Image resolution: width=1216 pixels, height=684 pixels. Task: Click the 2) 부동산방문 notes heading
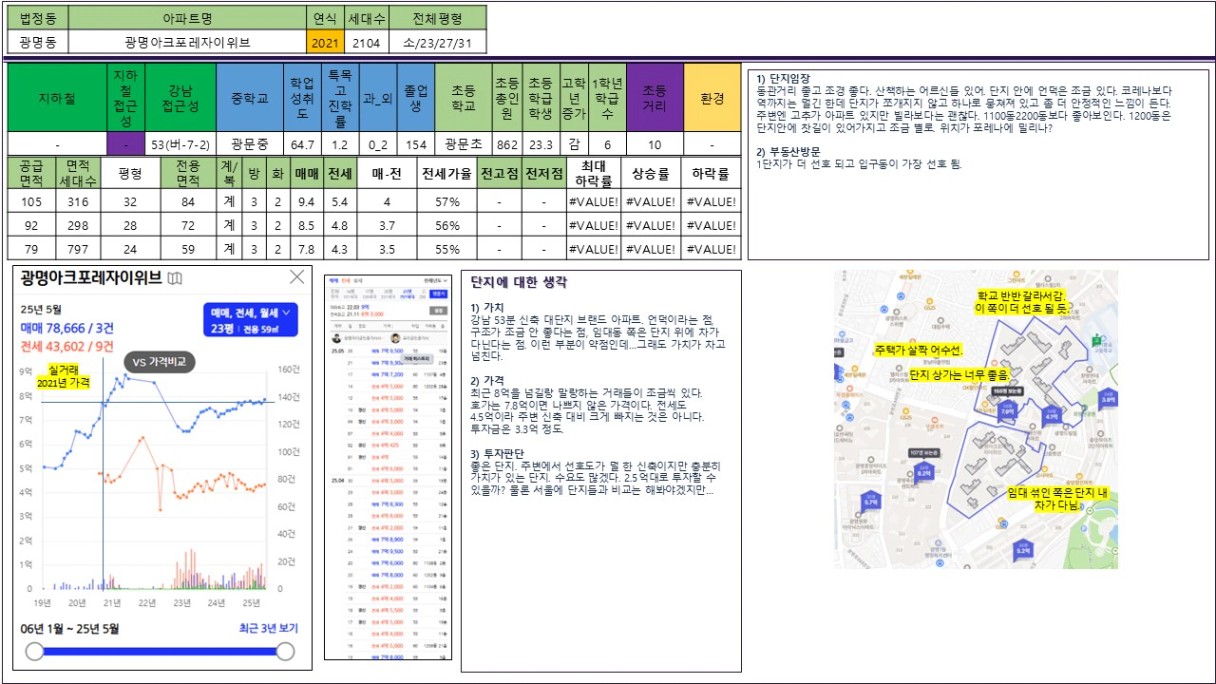click(x=789, y=153)
